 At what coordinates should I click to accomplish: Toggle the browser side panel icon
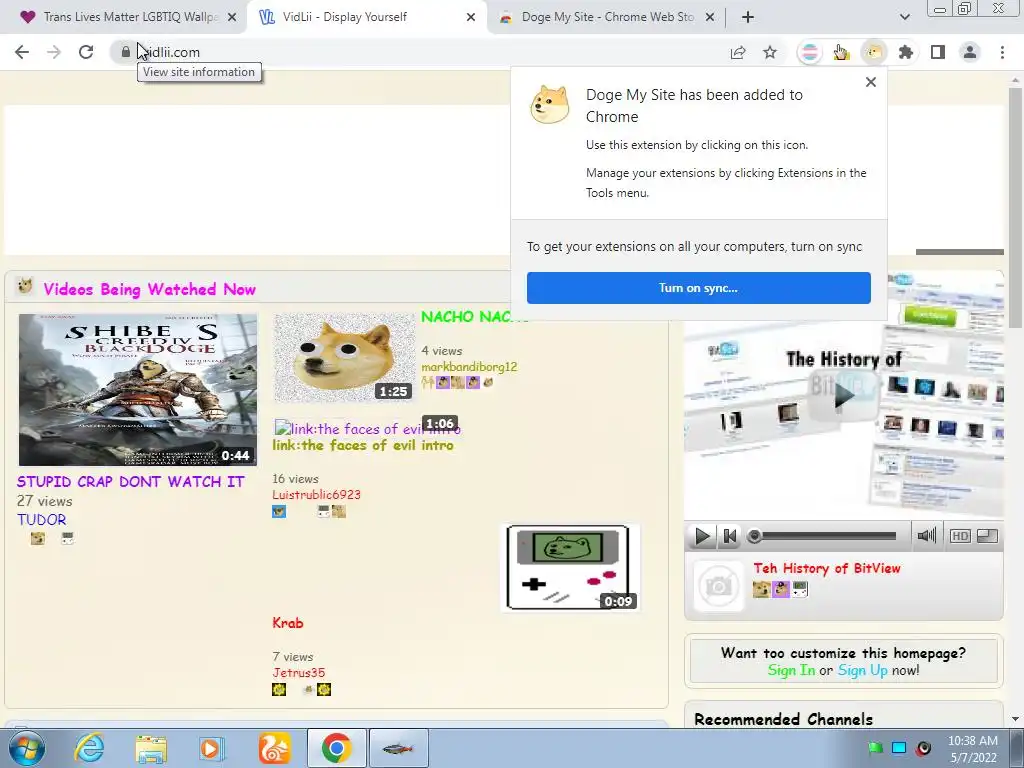(938, 52)
